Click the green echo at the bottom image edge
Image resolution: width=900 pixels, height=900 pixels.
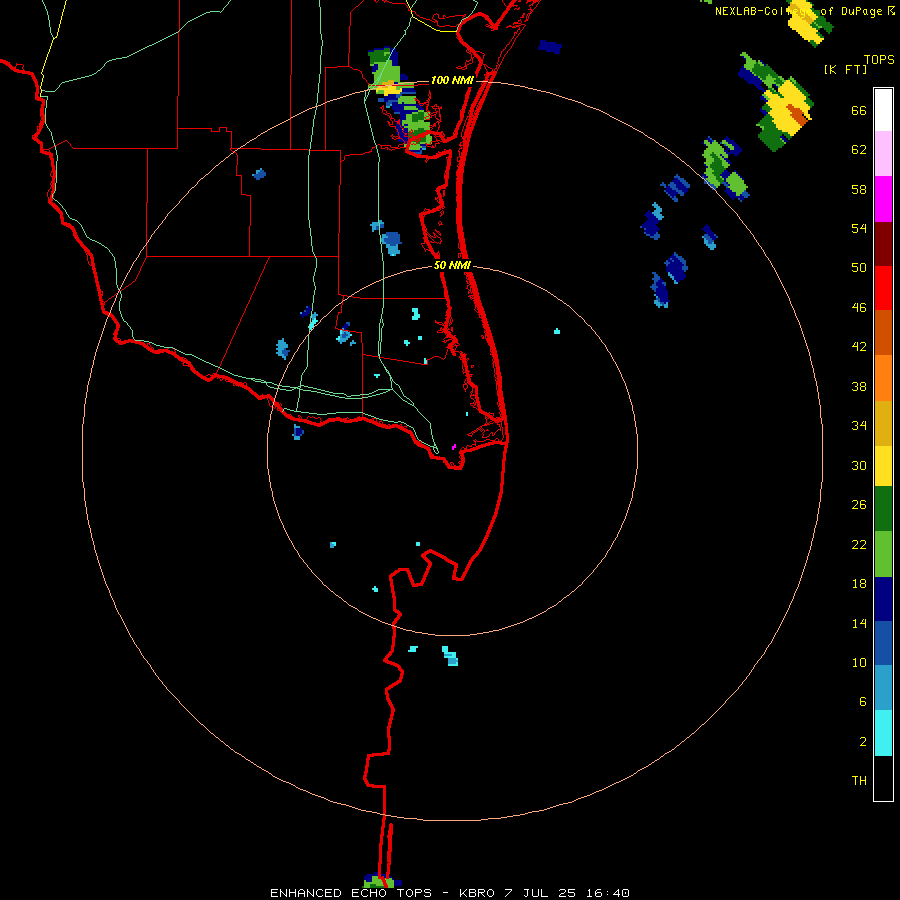pos(380,881)
